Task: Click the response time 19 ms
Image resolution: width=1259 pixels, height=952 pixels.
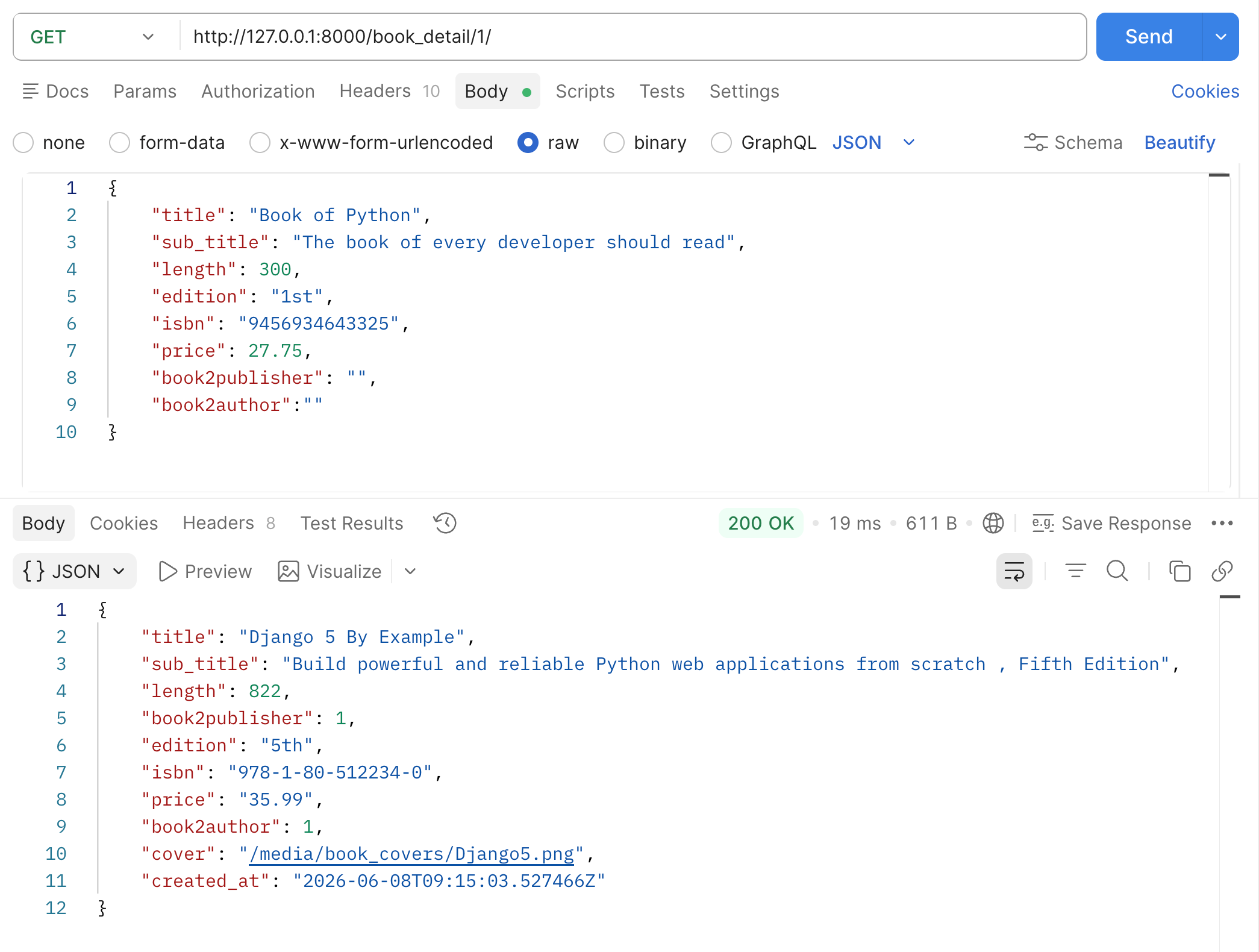Action: click(x=855, y=523)
